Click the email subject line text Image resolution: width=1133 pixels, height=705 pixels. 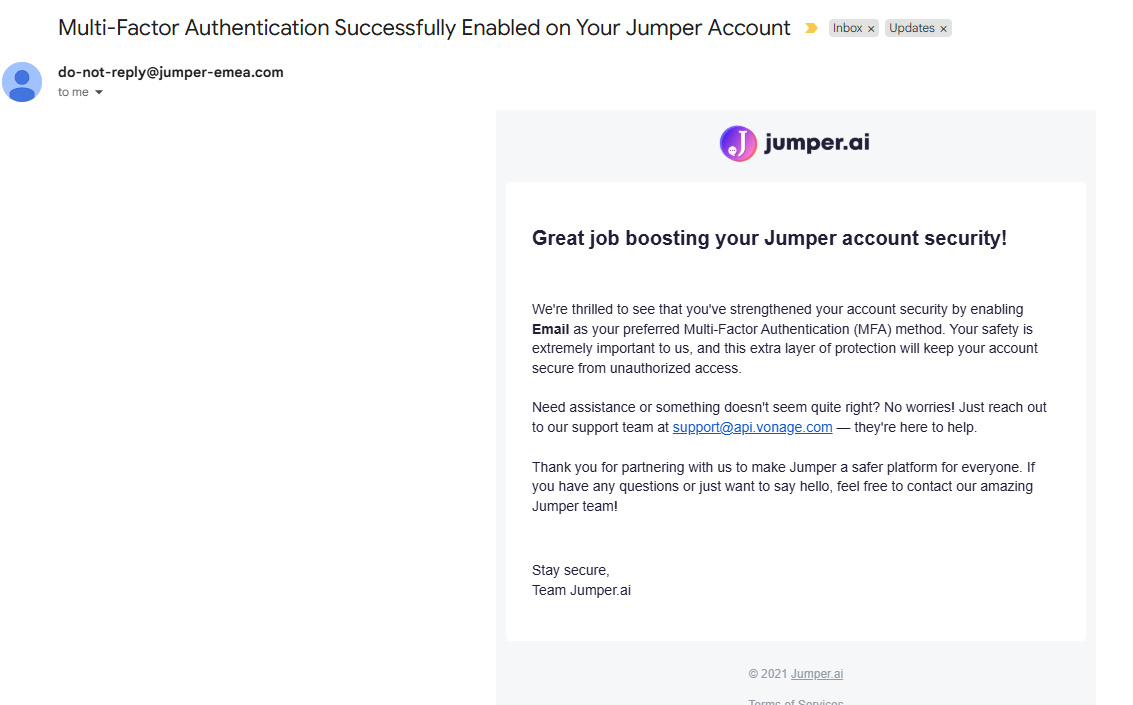tap(424, 27)
